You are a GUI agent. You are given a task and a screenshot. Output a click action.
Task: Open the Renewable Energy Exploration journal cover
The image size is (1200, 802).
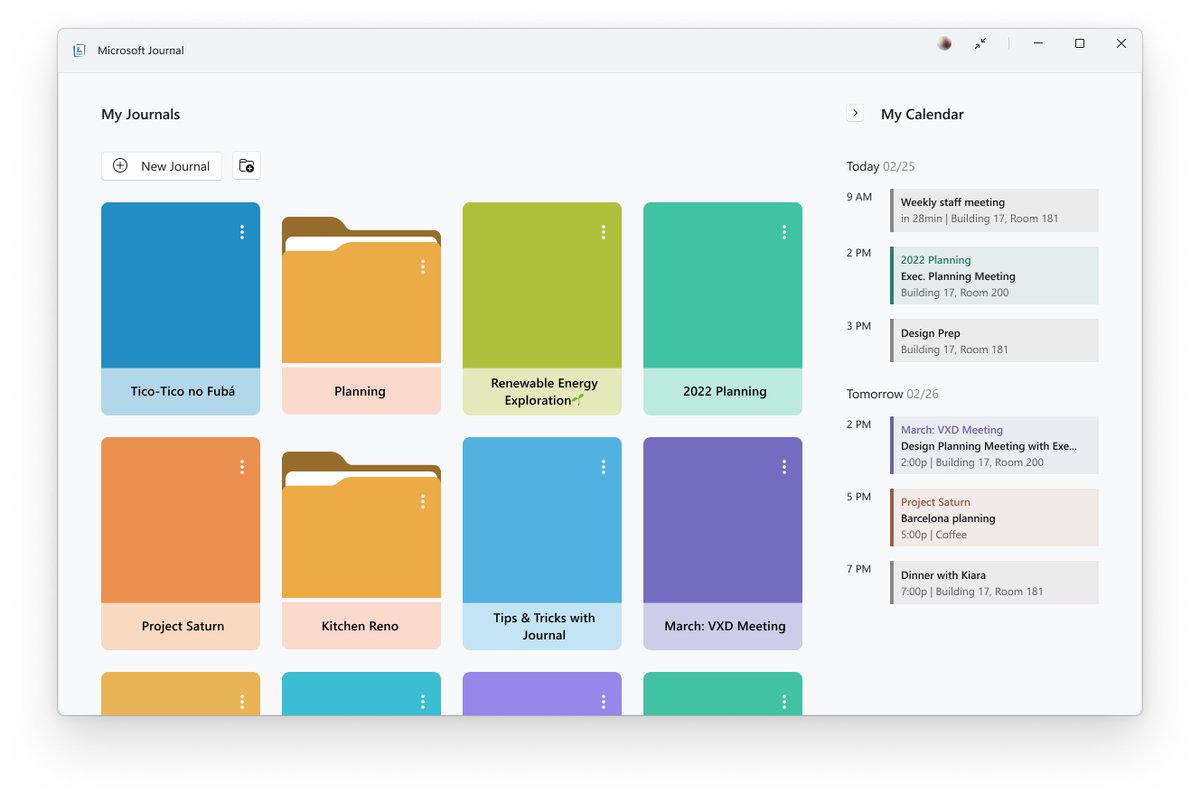[542, 285]
